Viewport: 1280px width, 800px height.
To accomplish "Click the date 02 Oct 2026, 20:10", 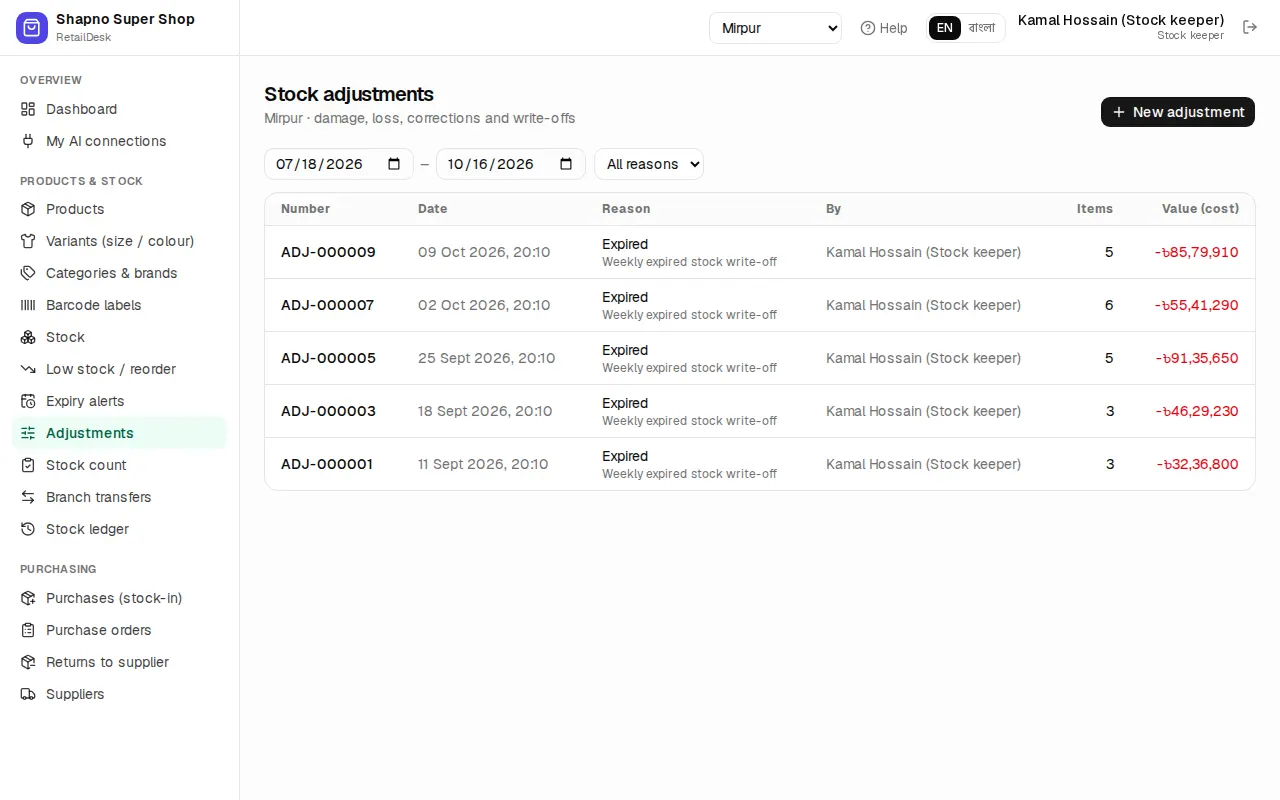I will [484, 305].
